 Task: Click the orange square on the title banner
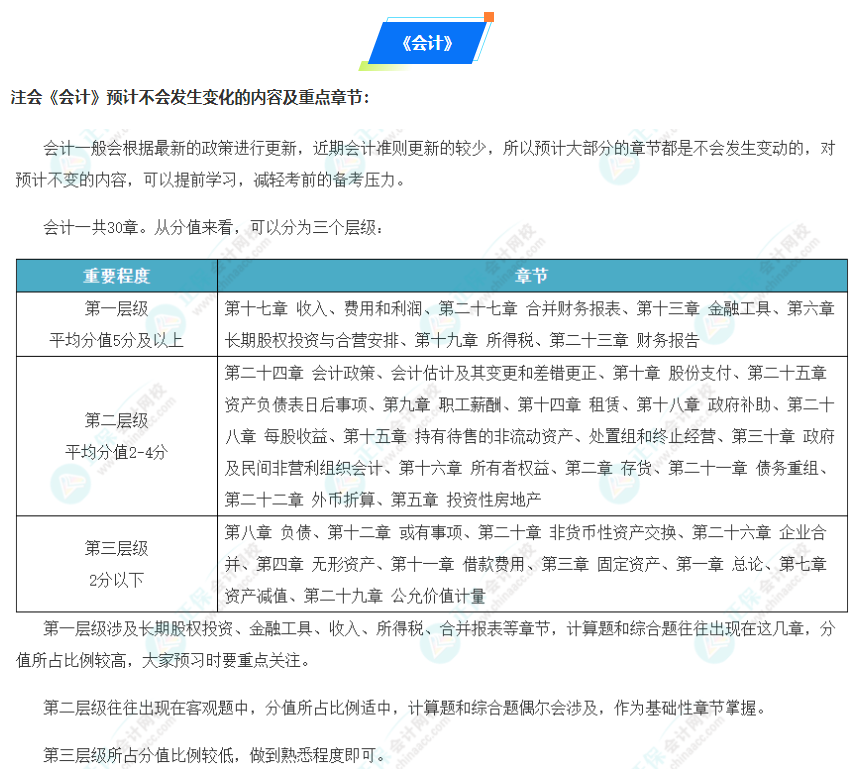(488, 17)
